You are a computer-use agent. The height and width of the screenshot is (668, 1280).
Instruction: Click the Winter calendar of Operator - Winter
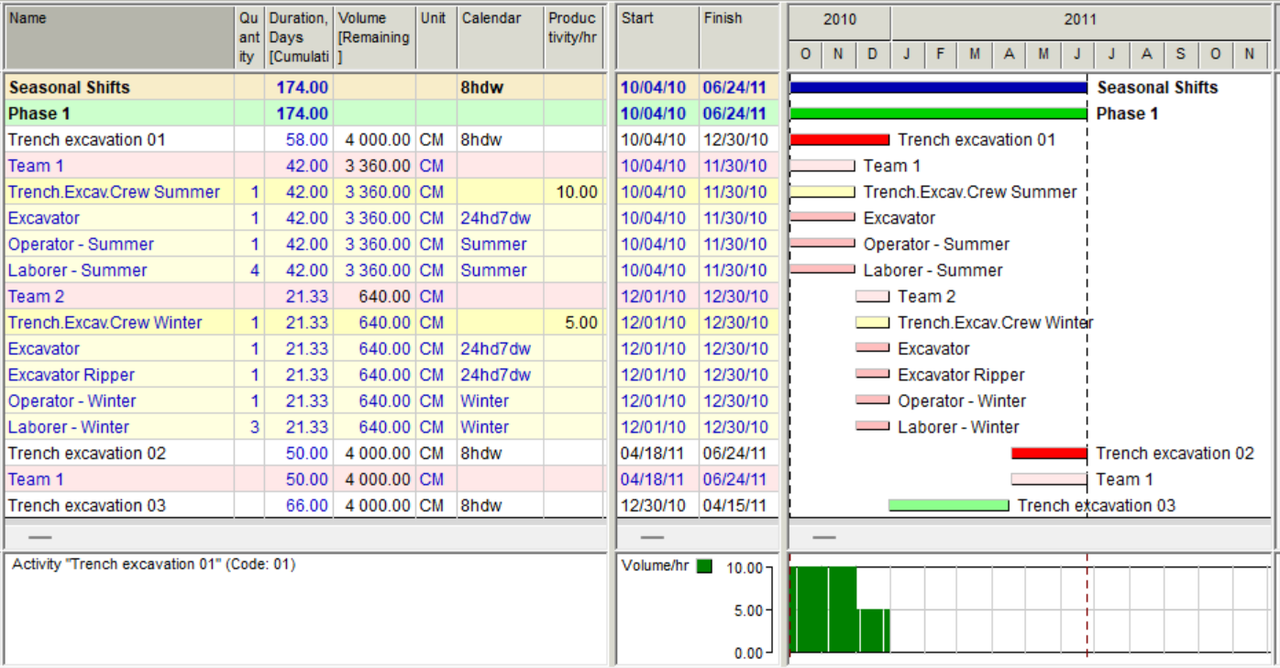point(485,401)
